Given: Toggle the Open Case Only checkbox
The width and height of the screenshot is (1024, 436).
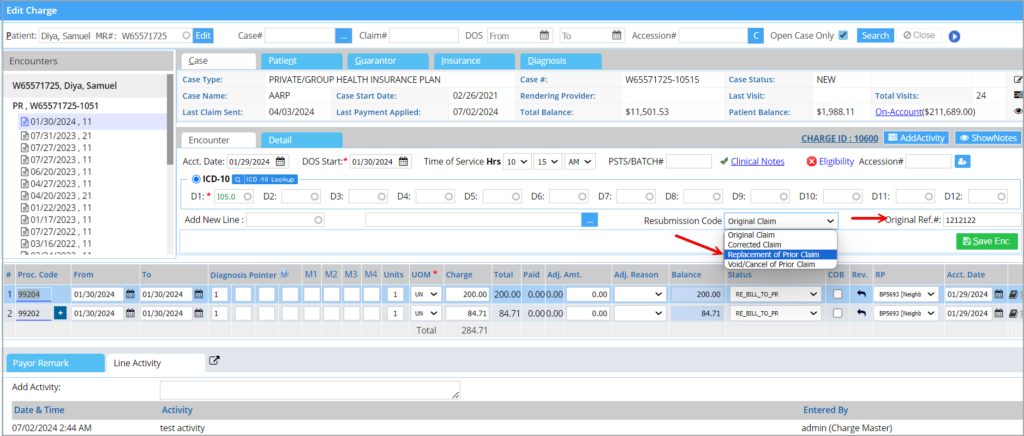Looking at the screenshot, I should [x=843, y=35].
